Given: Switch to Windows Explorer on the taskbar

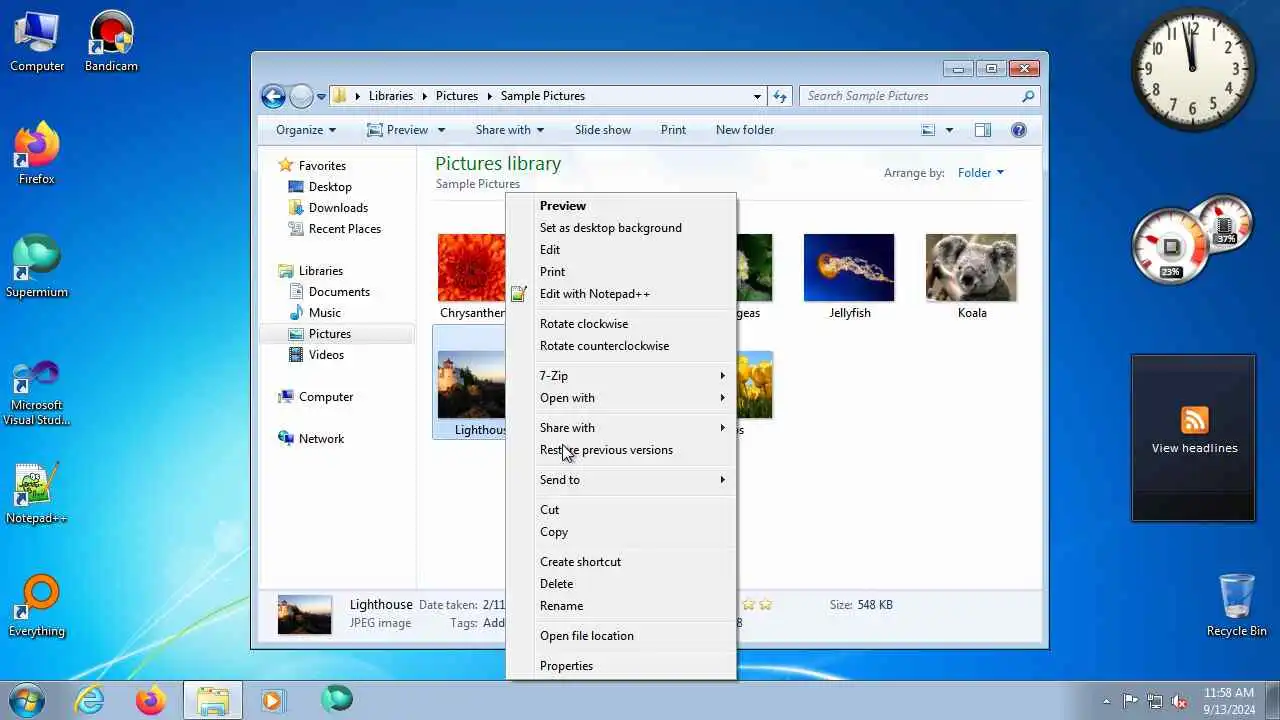Looking at the screenshot, I should [x=212, y=700].
